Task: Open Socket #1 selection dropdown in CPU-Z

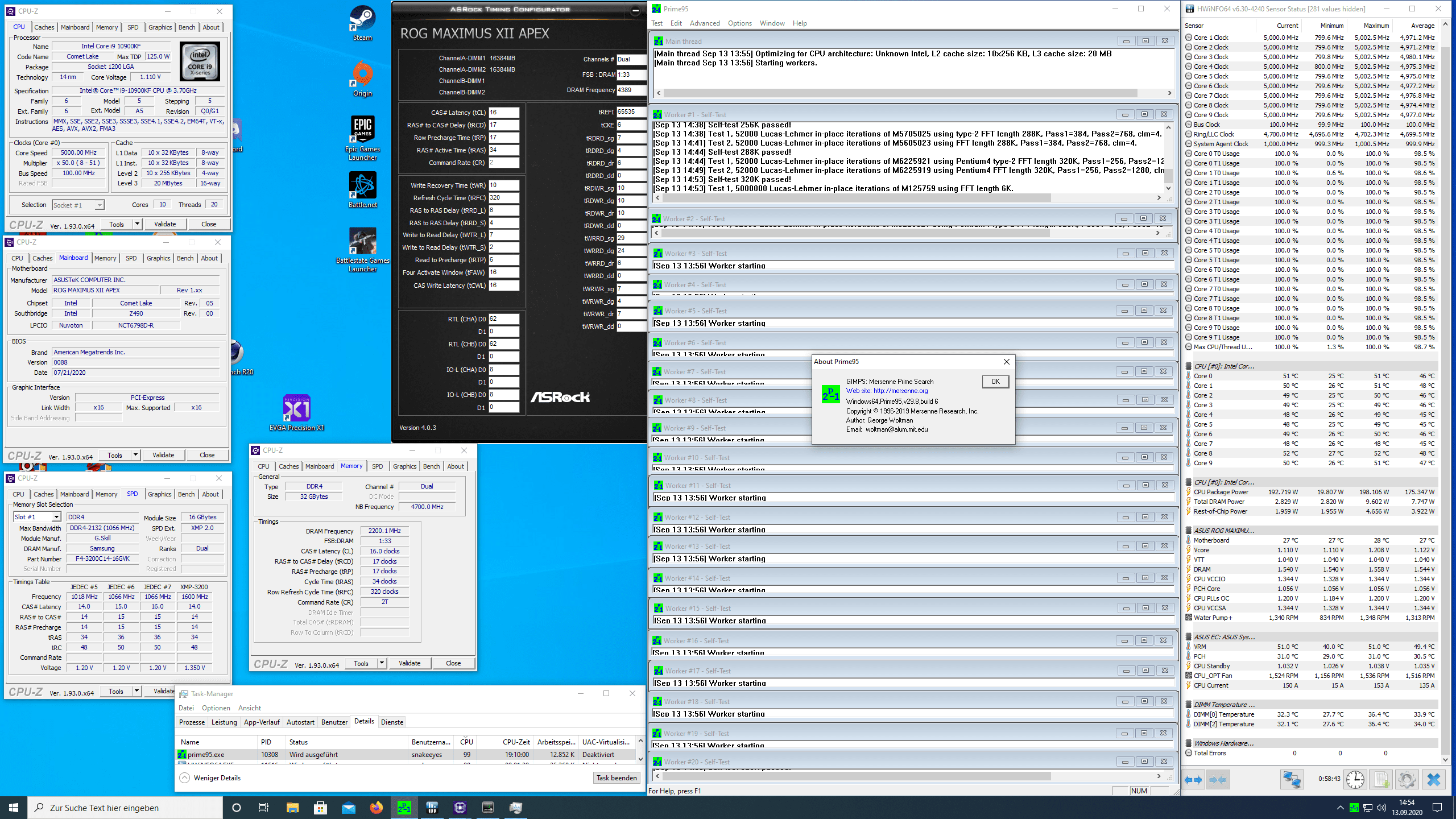Action: click(x=100, y=205)
